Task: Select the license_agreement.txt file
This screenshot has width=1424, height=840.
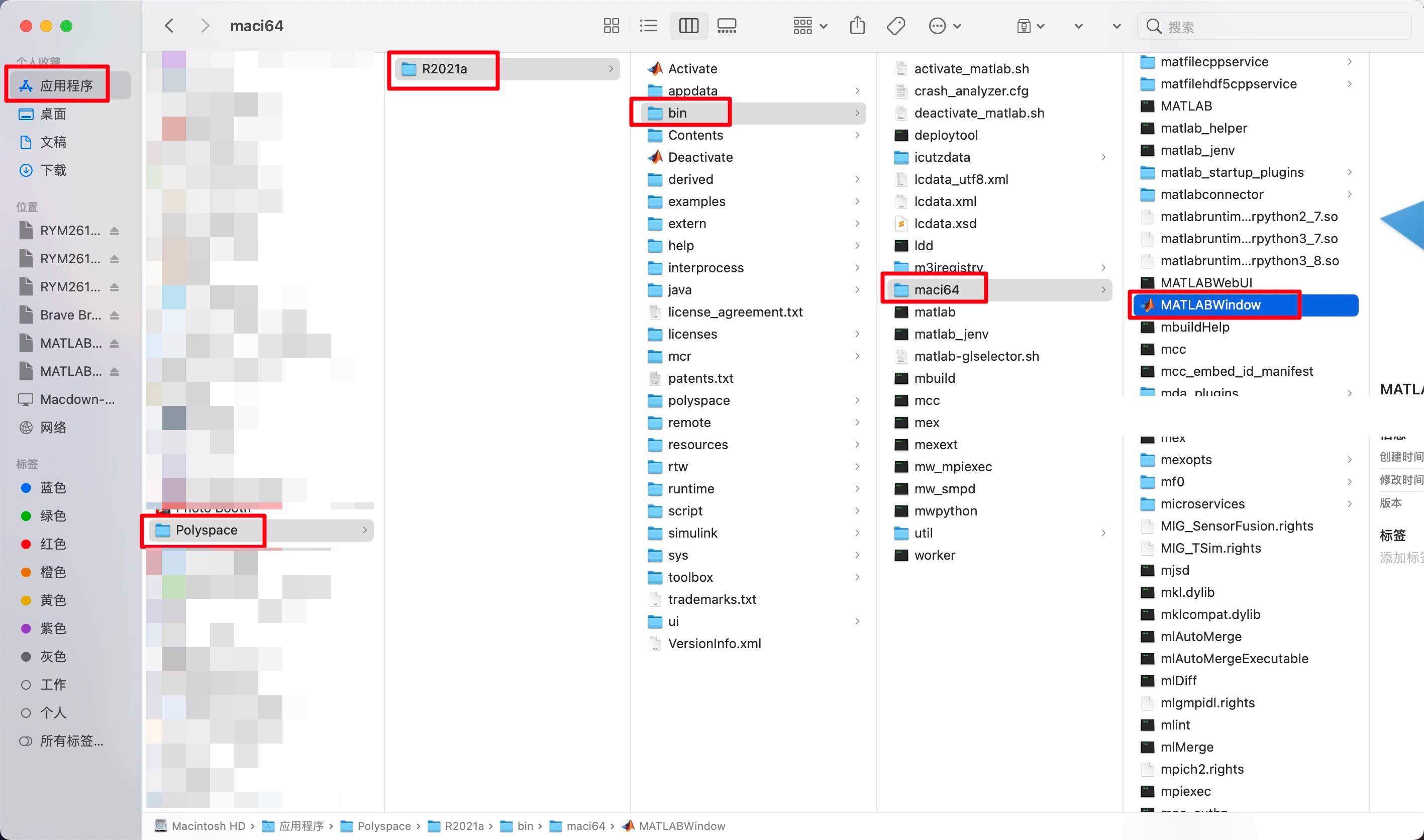Action: point(753,312)
